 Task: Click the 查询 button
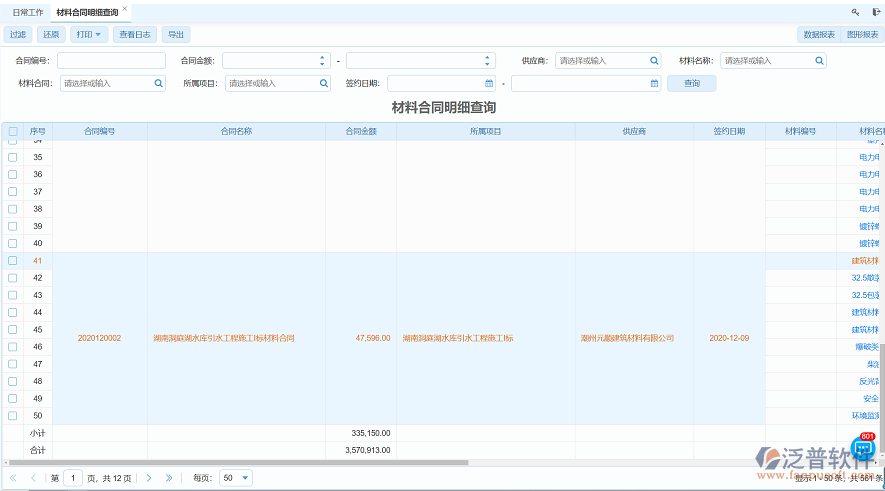tap(691, 84)
